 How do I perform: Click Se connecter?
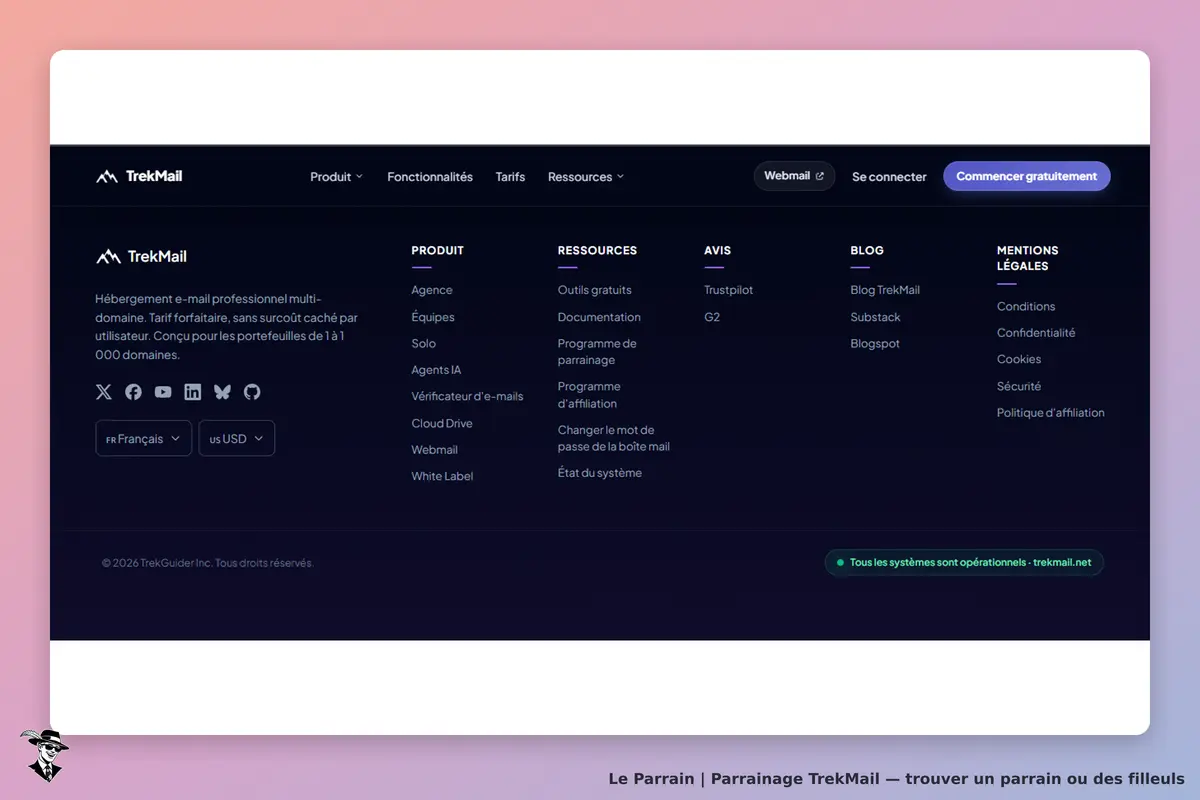(889, 177)
